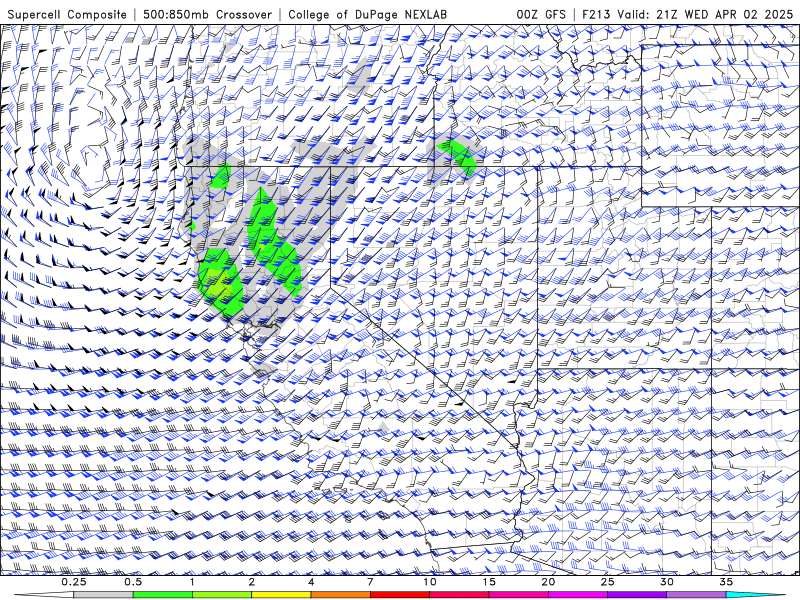Select the orange swatch between 4 and 7
This screenshot has width=800, height=600.
(x=340, y=595)
